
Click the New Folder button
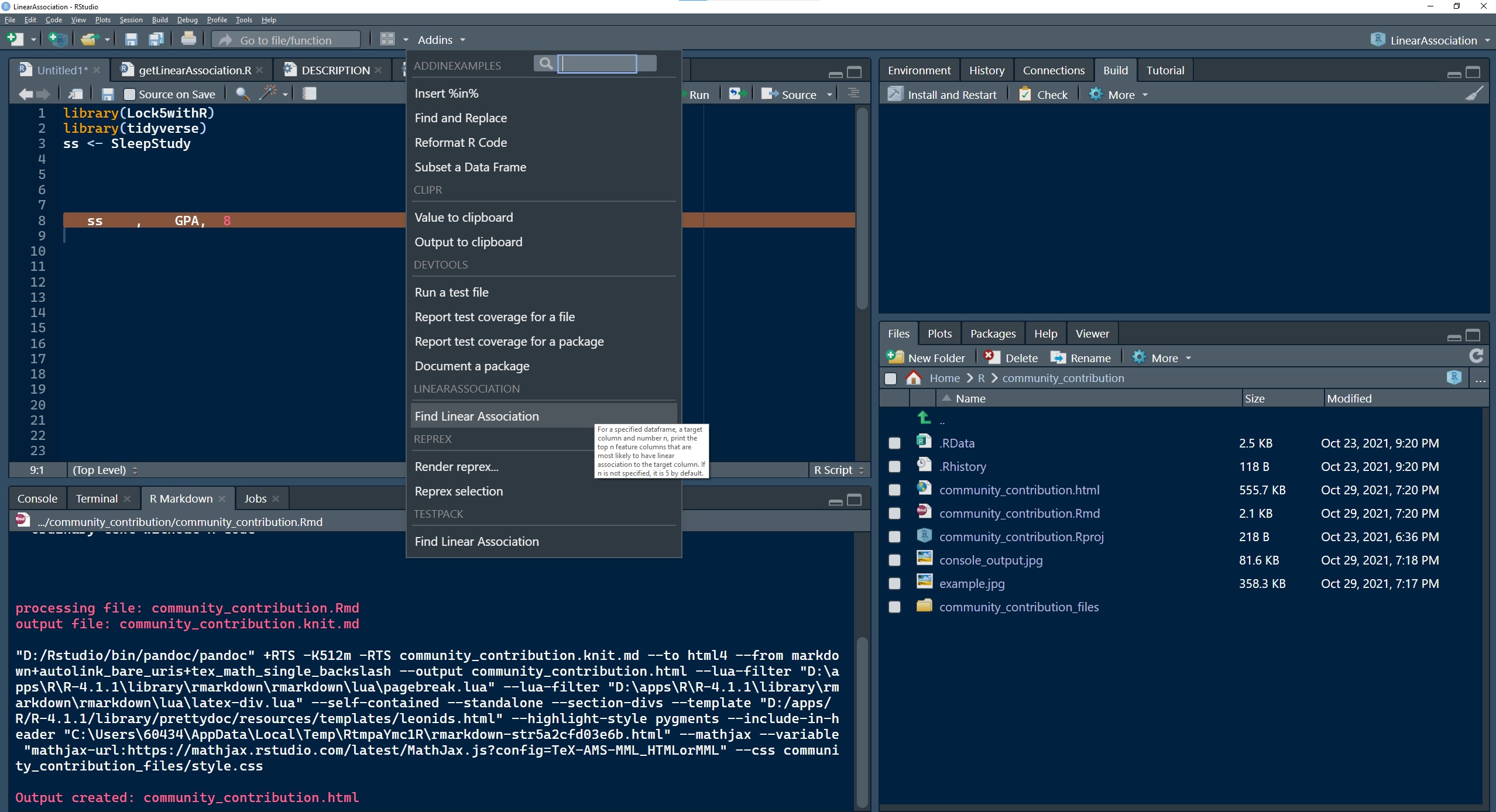pyautogui.click(x=926, y=358)
